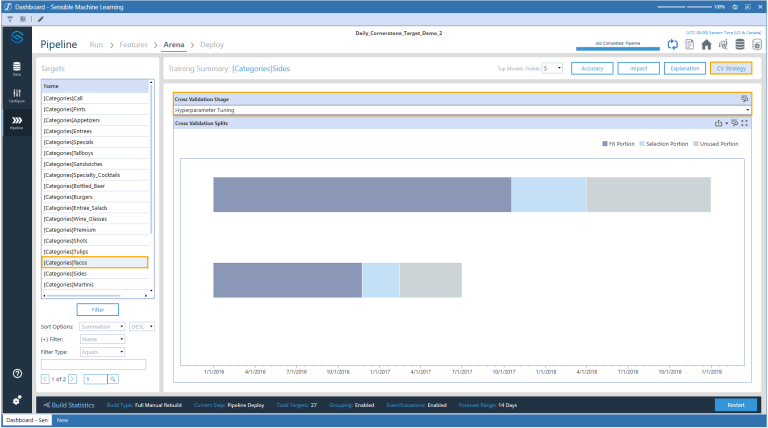
Task: Click the Filter button under targets
Action: pyautogui.click(x=97, y=310)
